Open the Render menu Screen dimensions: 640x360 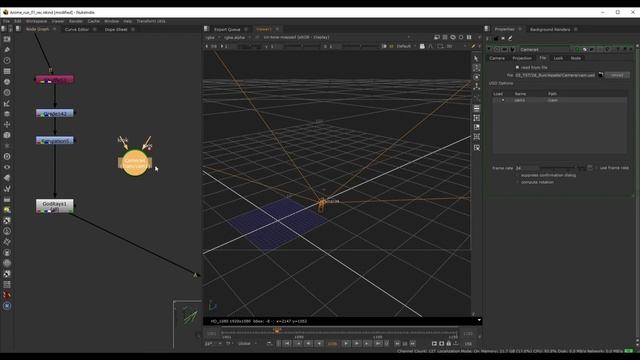tap(76, 21)
